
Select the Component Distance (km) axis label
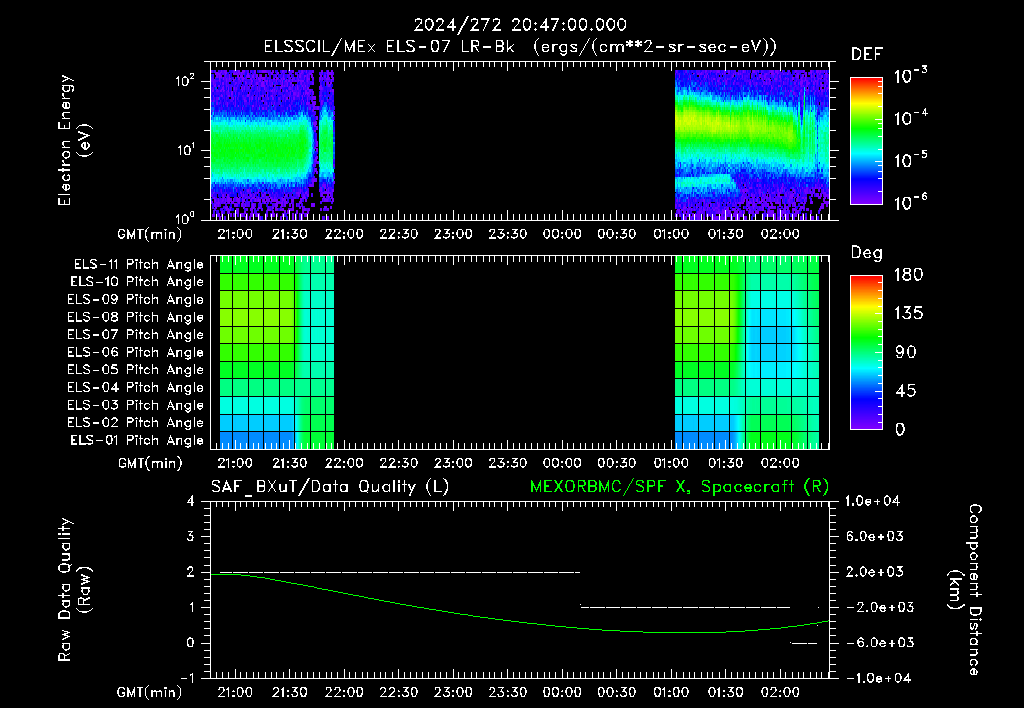(965, 590)
